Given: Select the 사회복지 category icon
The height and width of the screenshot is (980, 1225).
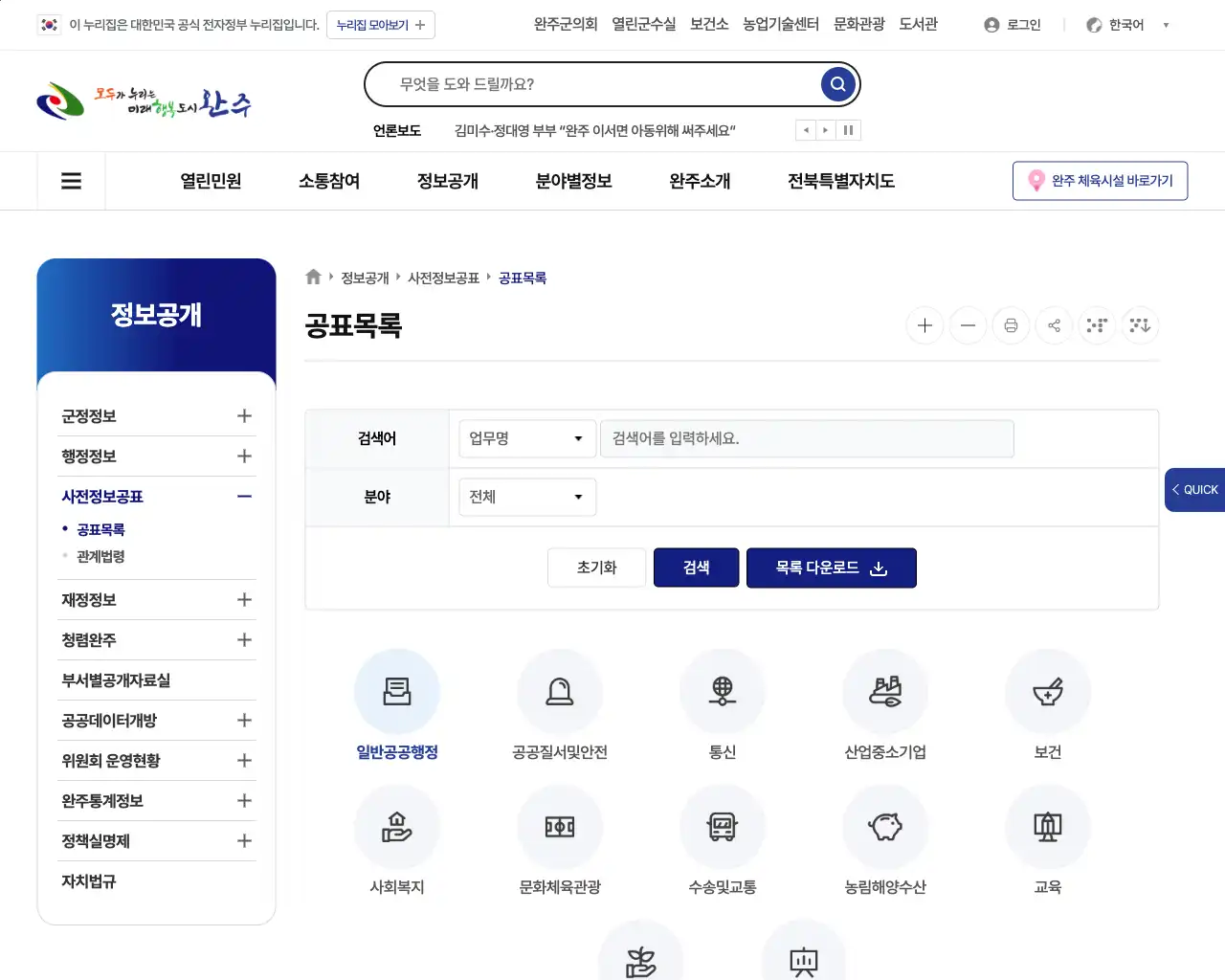Looking at the screenshot, I should click(397, 826).
